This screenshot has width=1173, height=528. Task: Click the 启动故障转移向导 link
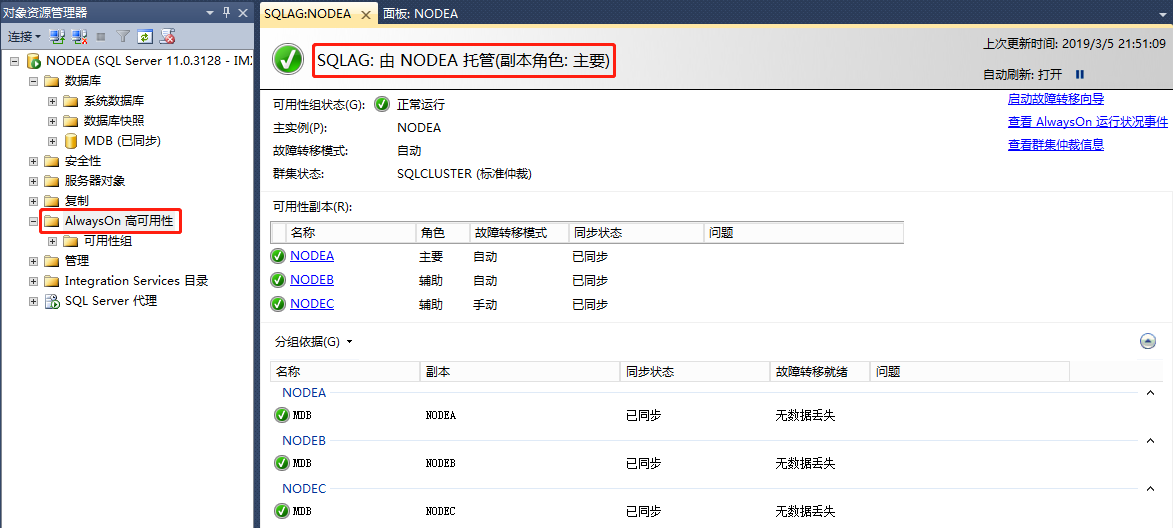pos(1056,99)
